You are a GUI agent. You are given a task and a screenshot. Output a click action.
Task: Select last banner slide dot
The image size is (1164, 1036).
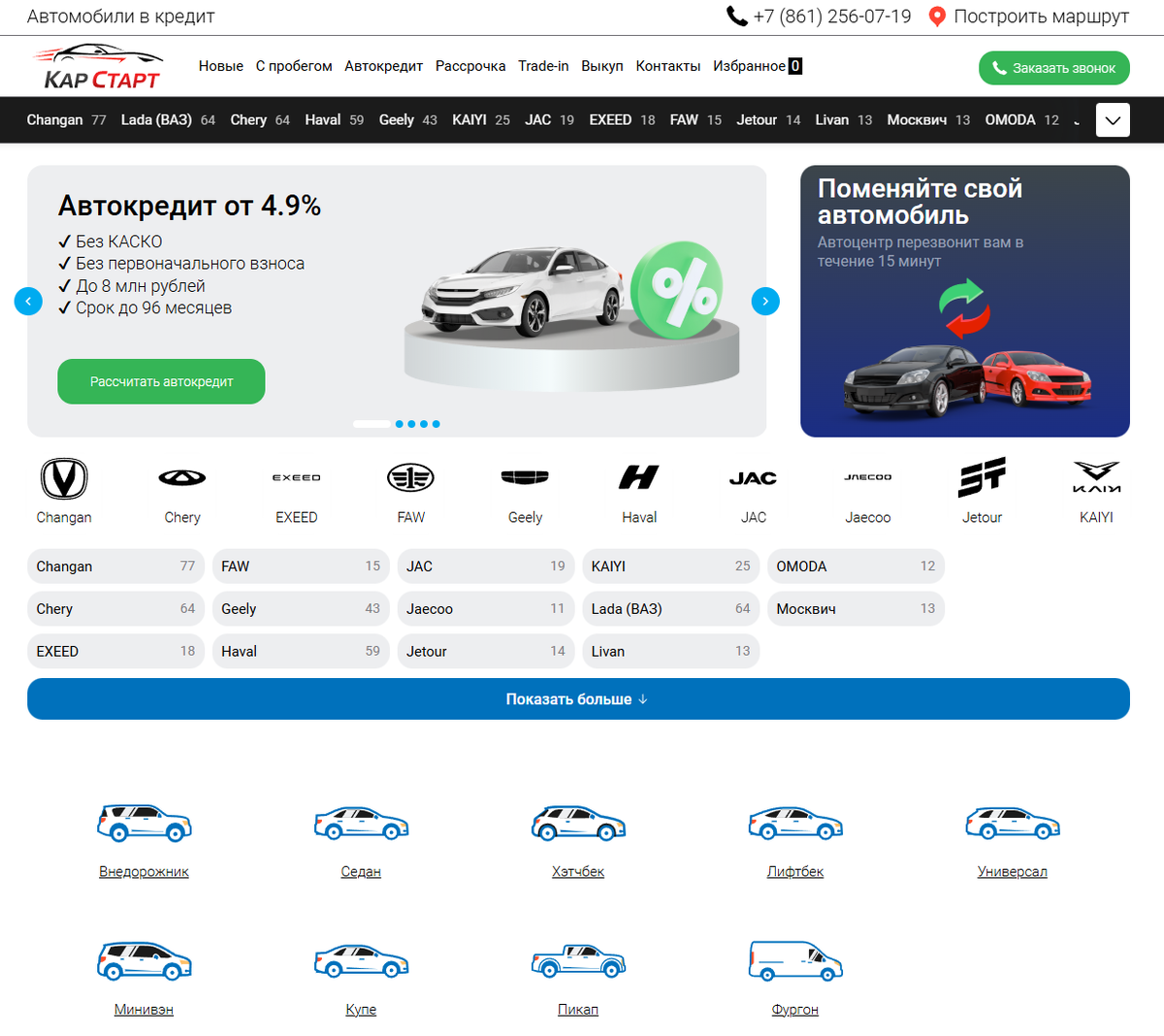coord(436,424)
